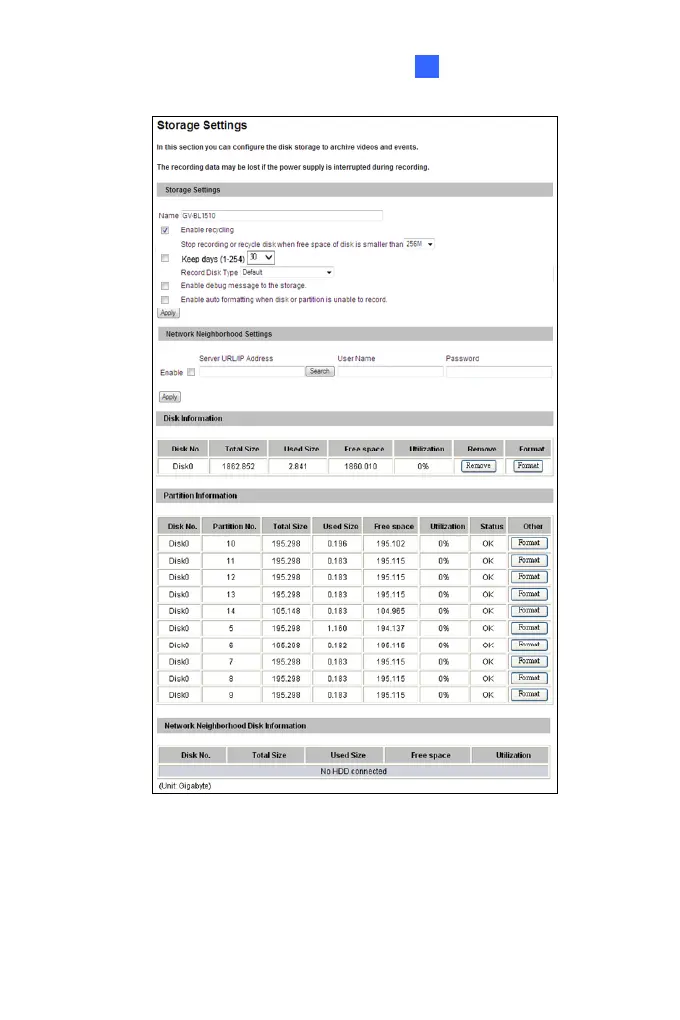Enable the Keep days checkbox
The width and height of the screenshot is (680, 1020).
click(165, 258)
